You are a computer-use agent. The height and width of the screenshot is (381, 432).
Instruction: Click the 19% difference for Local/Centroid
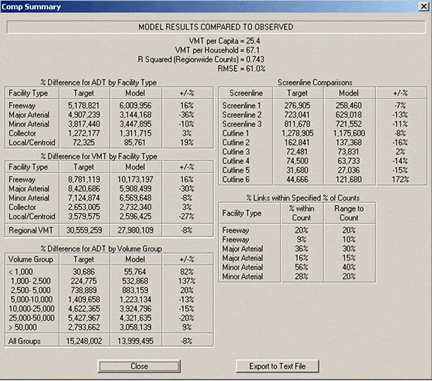[x=187, y=143]
